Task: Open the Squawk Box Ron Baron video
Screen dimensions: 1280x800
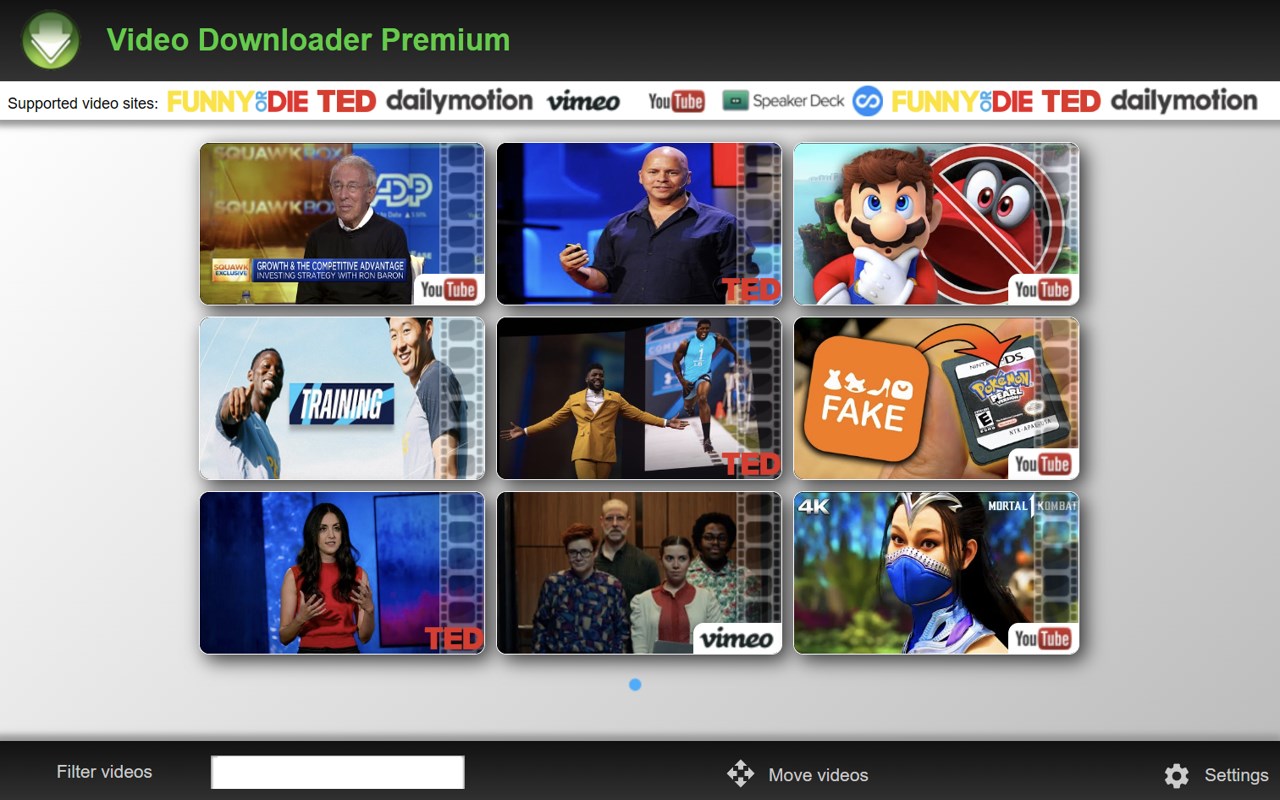Action: point(342,224)
